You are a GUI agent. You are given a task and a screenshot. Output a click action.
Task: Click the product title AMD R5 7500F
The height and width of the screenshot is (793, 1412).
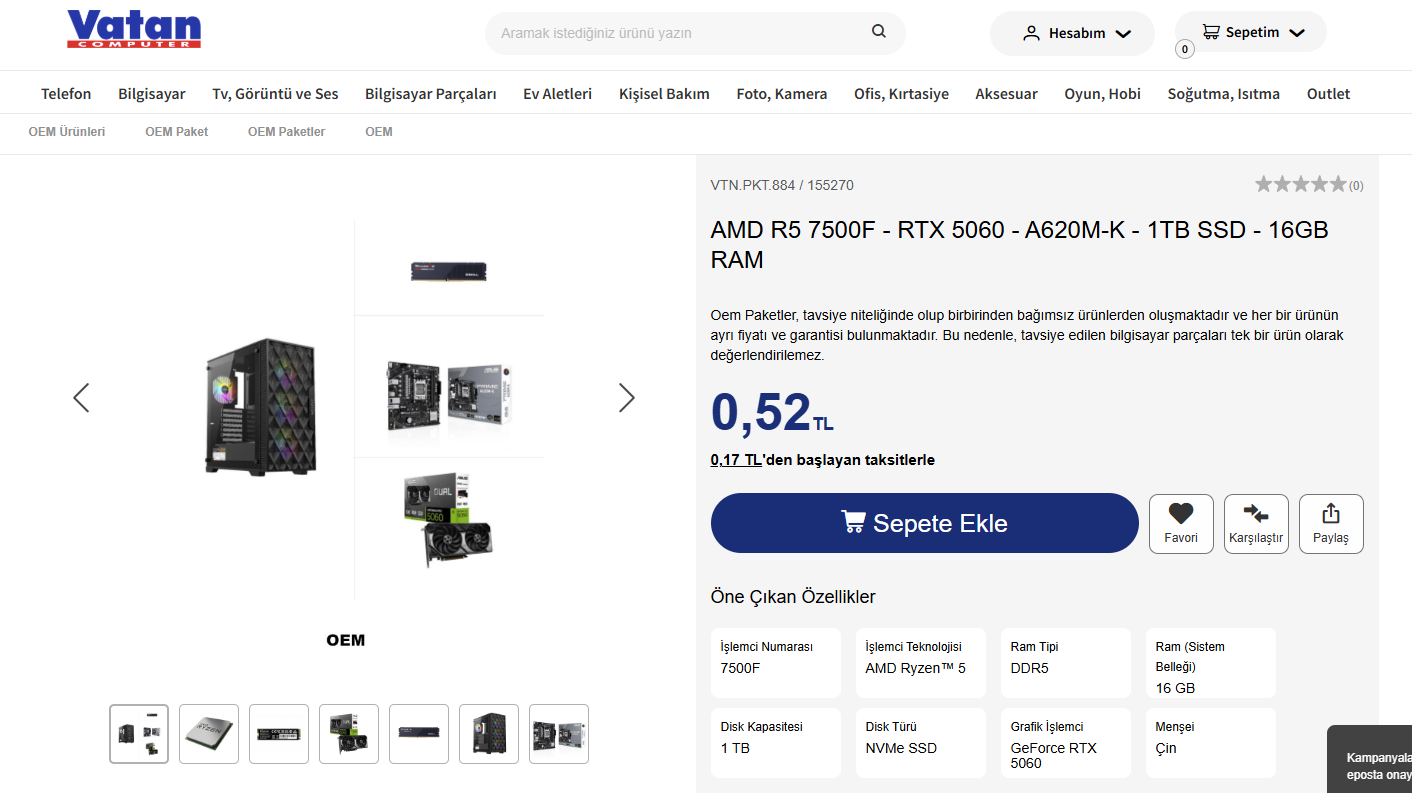[1019, 245]
